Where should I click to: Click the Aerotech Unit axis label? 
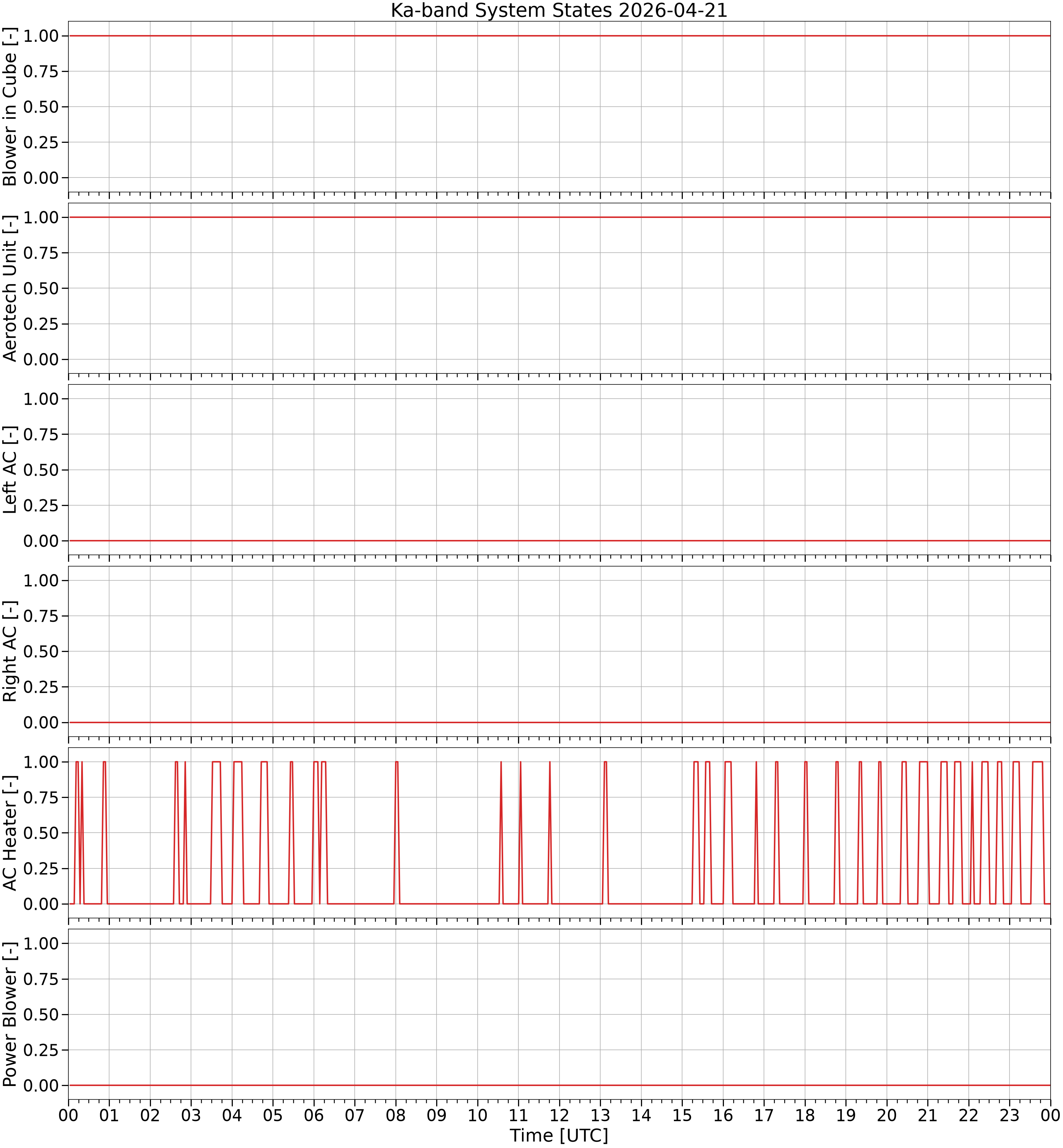pos(10,288)
